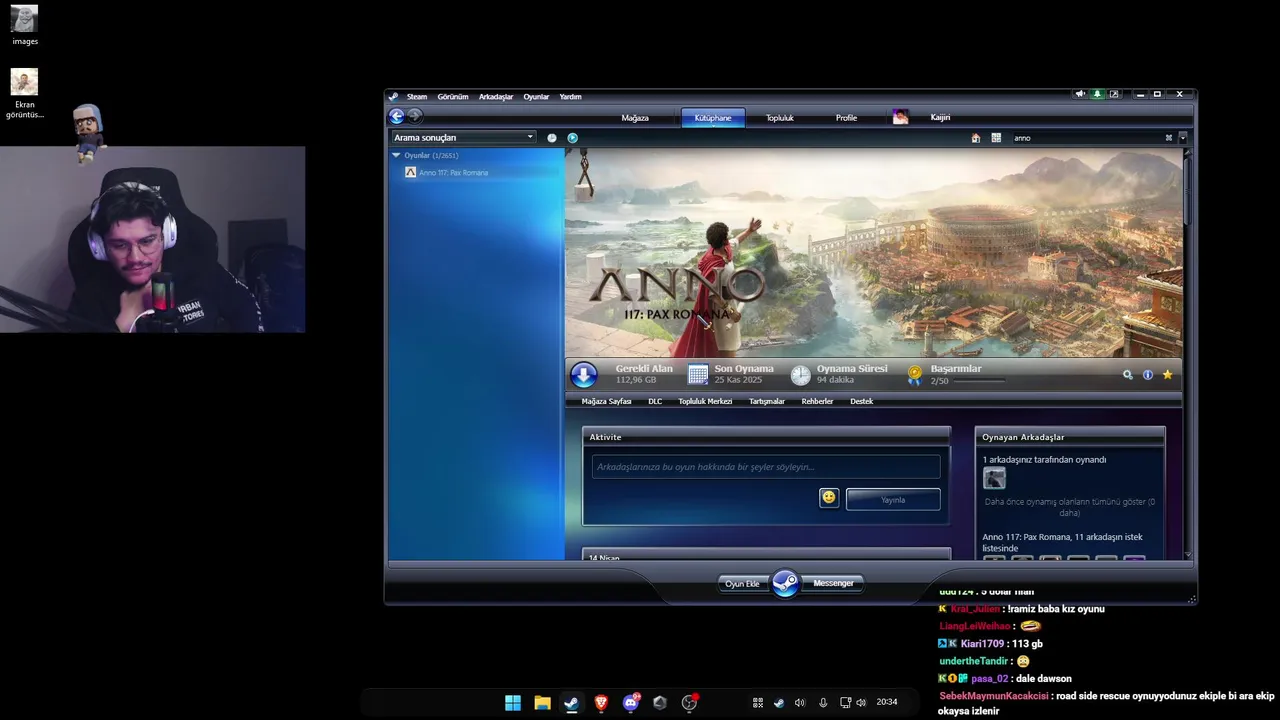The height and width of the screenshot is (720, 1280).
Task: Switch to the grid view icon
Action: tap(996, 138)
